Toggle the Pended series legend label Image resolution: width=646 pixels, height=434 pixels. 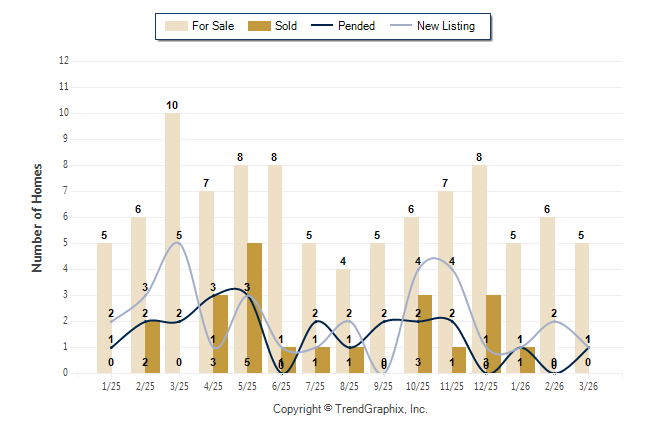(359, 26)
